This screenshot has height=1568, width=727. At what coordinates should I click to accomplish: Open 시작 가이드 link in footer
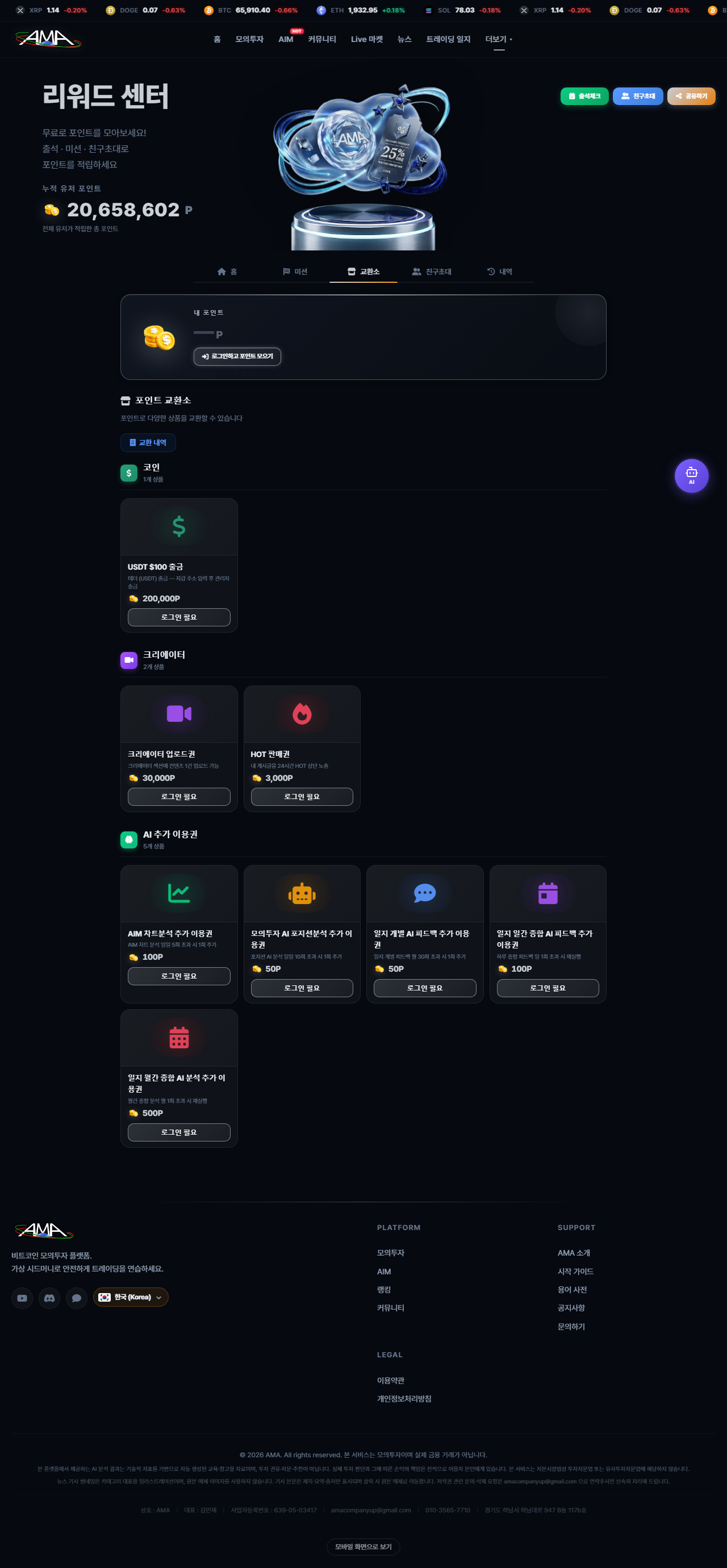coord(575,1271)
